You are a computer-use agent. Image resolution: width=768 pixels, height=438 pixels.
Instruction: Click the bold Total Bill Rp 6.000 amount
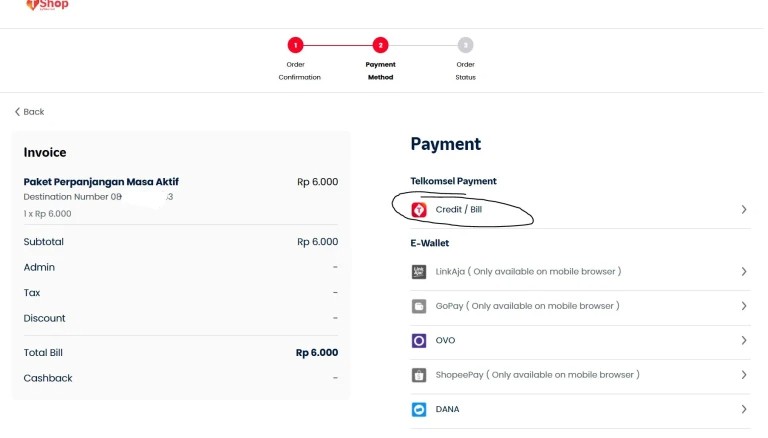click(317, 353)
